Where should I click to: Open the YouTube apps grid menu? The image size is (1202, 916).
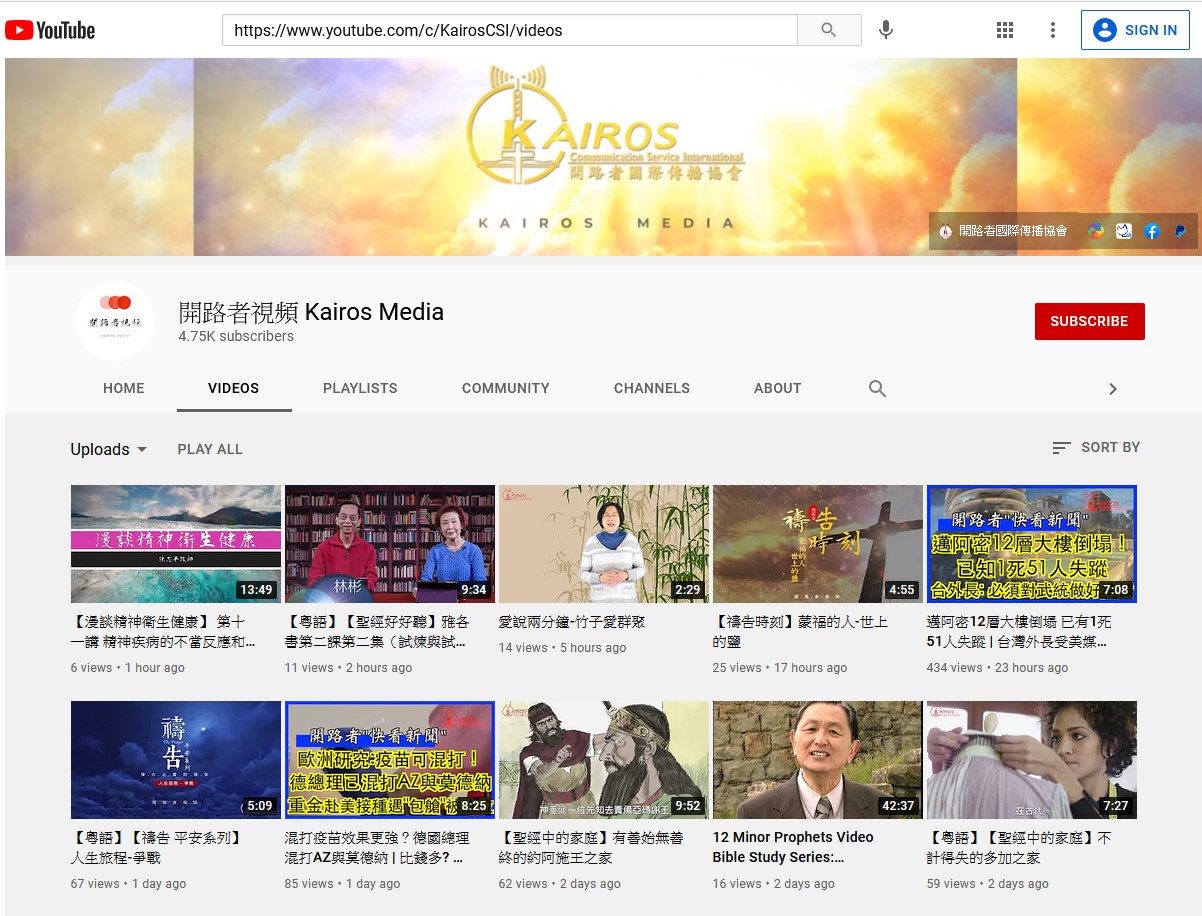[x=1005, y=30]
